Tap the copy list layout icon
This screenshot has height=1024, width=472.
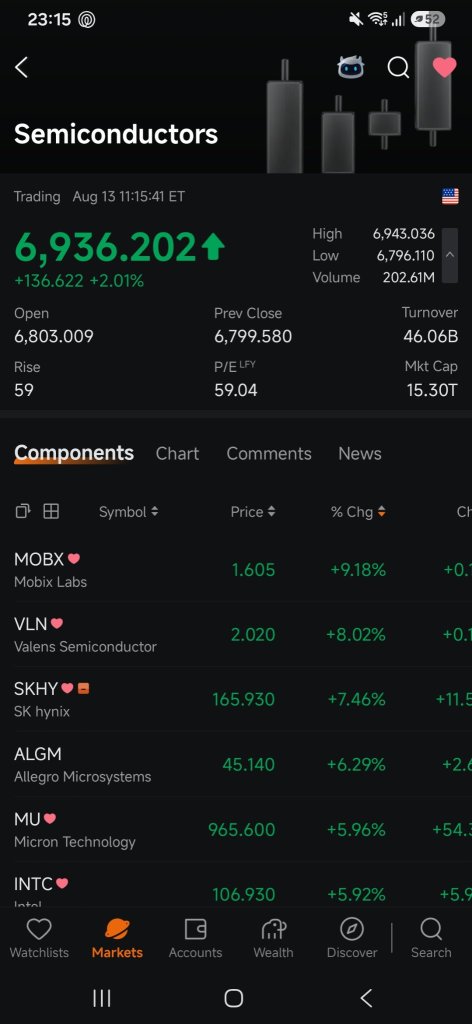click(x=23, y=511)
